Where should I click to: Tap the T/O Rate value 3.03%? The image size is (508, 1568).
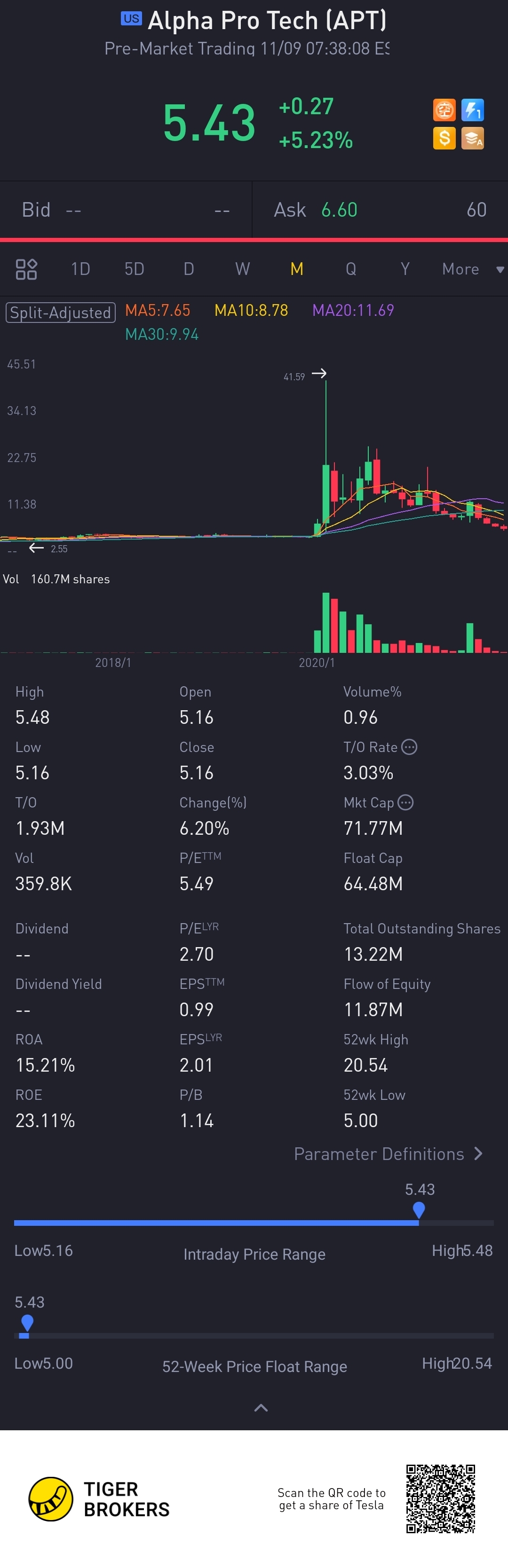(368, 772)
